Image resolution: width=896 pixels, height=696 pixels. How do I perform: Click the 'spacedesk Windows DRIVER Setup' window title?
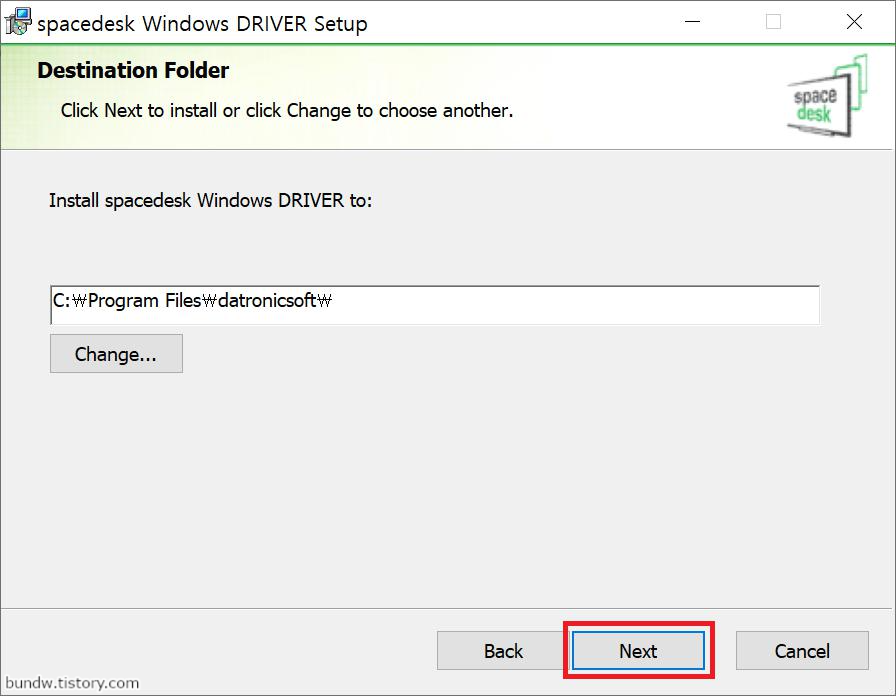pos(202,24)
